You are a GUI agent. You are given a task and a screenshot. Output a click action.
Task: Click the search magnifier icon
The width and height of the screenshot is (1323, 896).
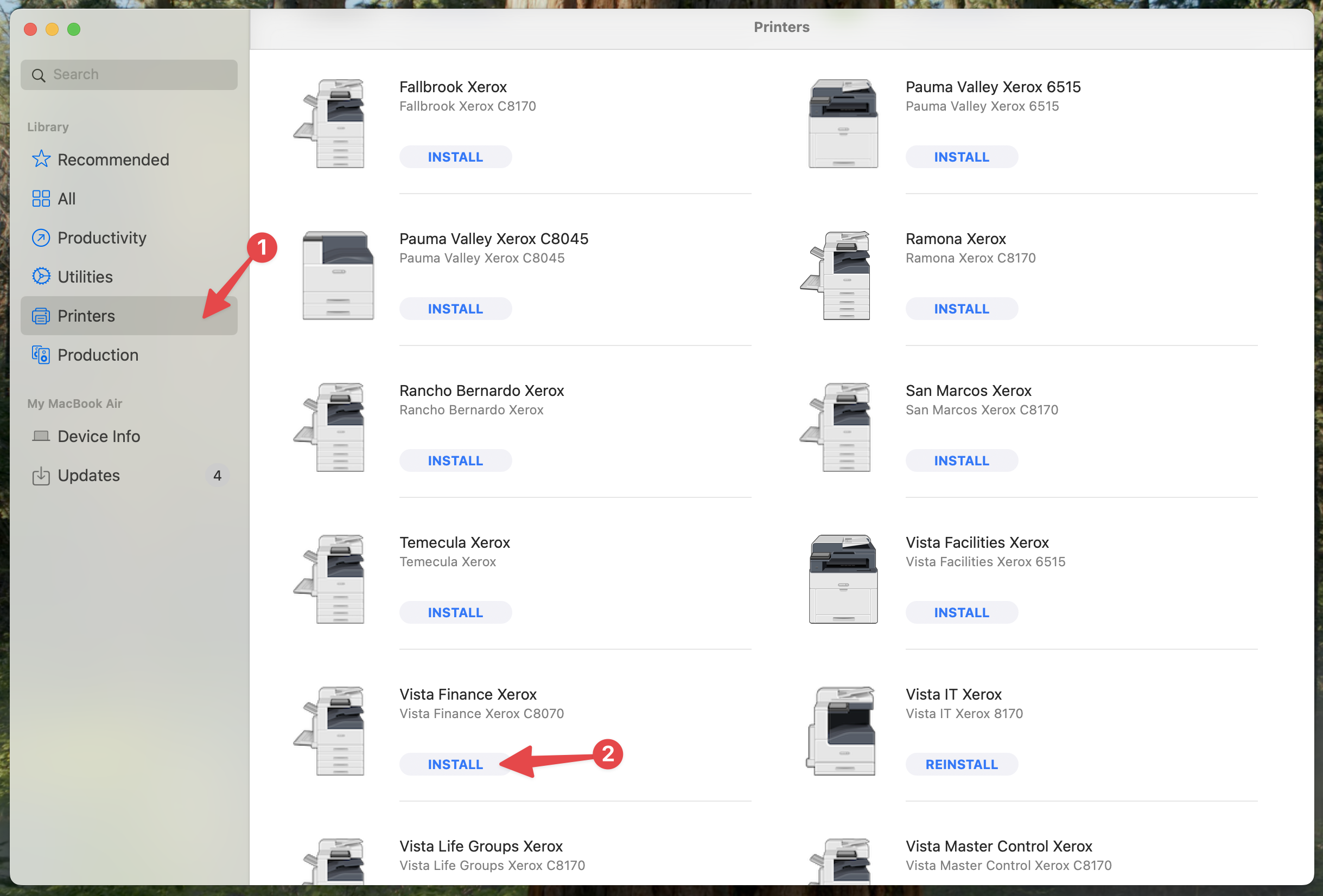(x=38, y=75)
